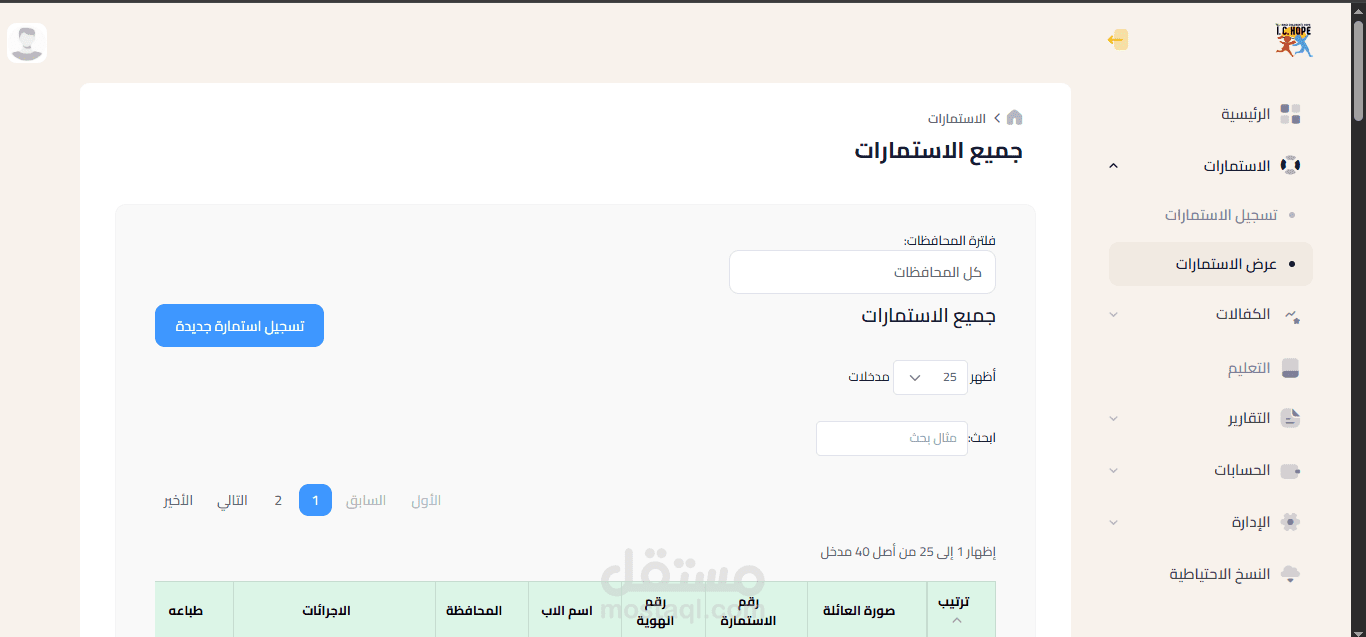
Task: Click the الإدارة gear icon
Action: point(1290,522)
